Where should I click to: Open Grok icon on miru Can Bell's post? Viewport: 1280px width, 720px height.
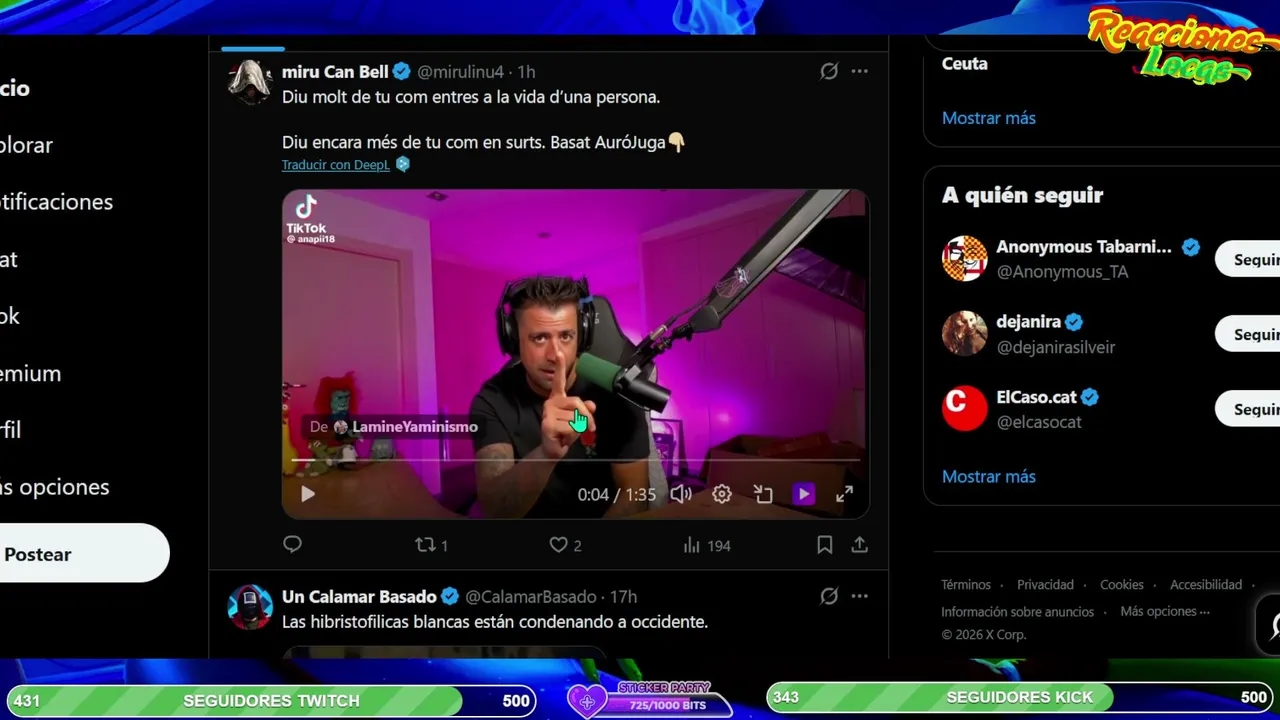(829, 71)
